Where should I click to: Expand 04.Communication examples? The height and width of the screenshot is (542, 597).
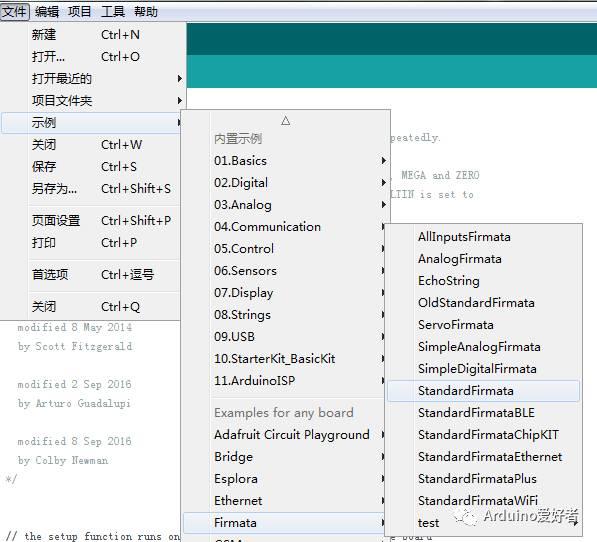(x=284, y=227)
